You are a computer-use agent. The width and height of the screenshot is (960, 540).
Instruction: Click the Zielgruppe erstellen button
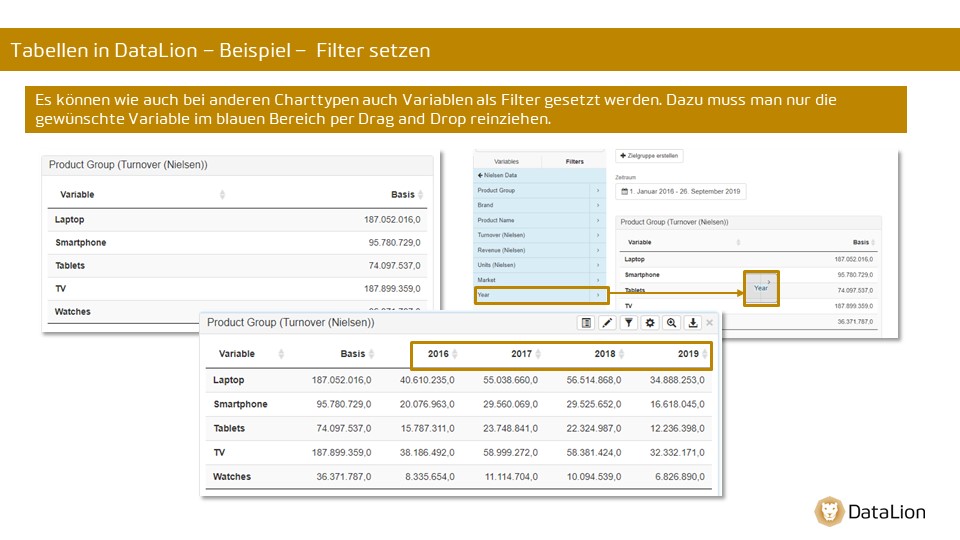(x=649, y=156)
